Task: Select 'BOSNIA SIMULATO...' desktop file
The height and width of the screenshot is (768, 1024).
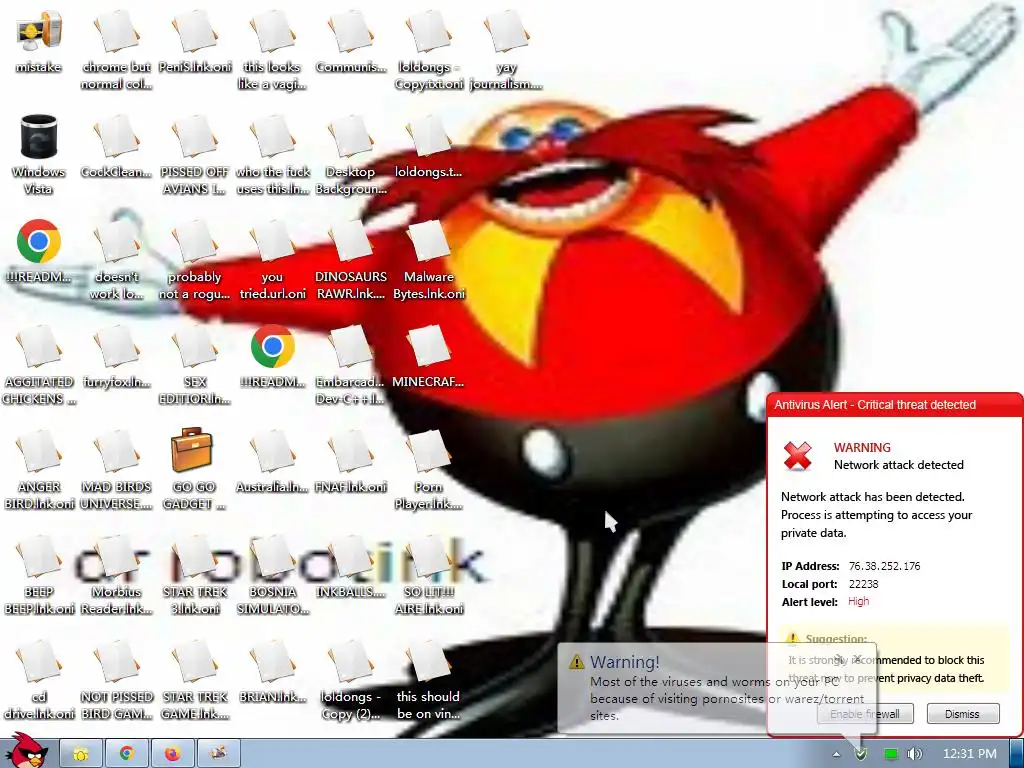Action: [272, 575]
